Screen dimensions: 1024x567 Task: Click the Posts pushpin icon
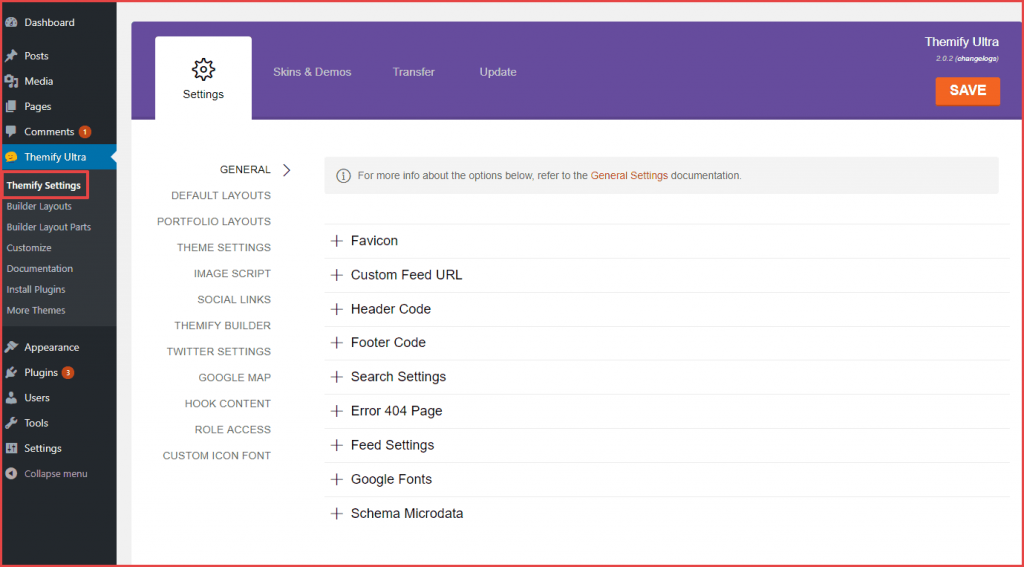pos(11,56)
